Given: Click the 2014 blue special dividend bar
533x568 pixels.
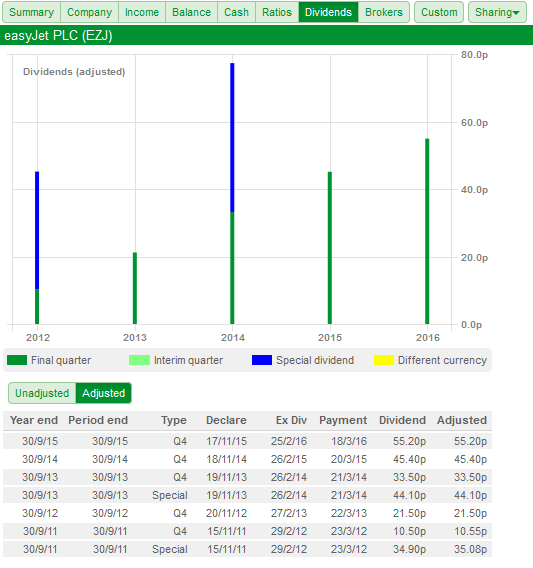Looking at the screenshot, I should (232, 138).
